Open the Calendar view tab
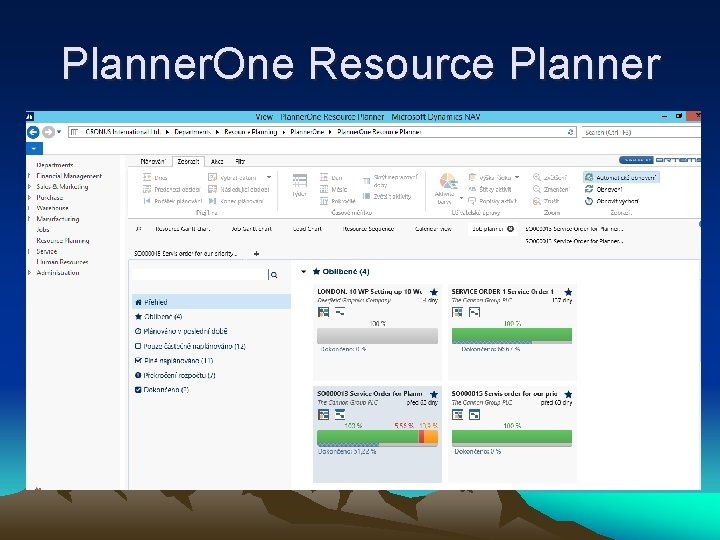 (x=433, y=229)
